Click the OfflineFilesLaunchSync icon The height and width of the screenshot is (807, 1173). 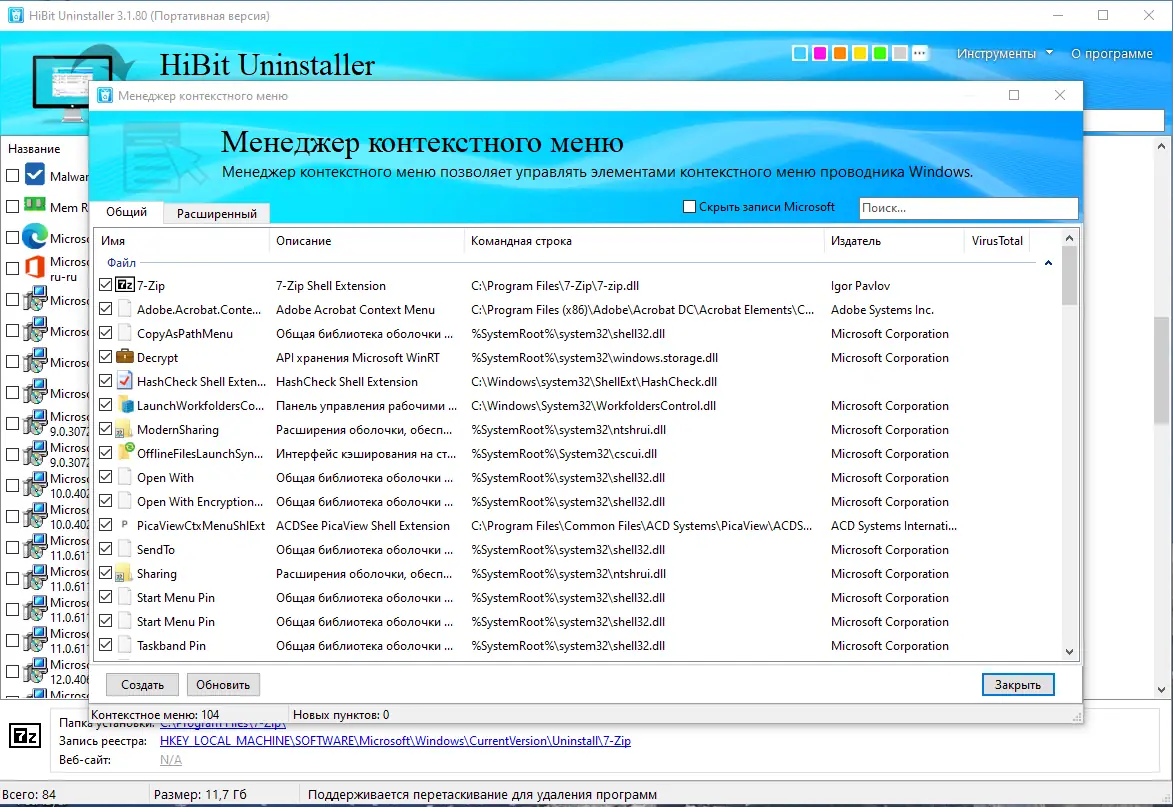click(x=125, y=452)
